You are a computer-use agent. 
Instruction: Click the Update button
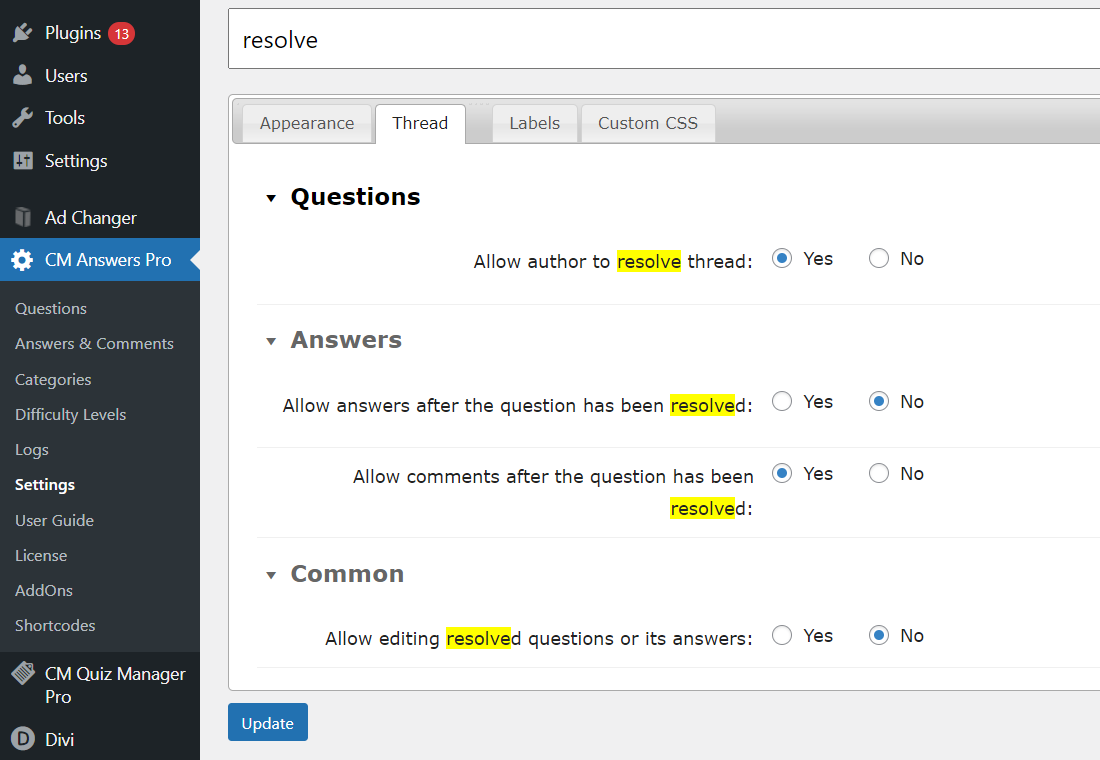pos(267,722)
